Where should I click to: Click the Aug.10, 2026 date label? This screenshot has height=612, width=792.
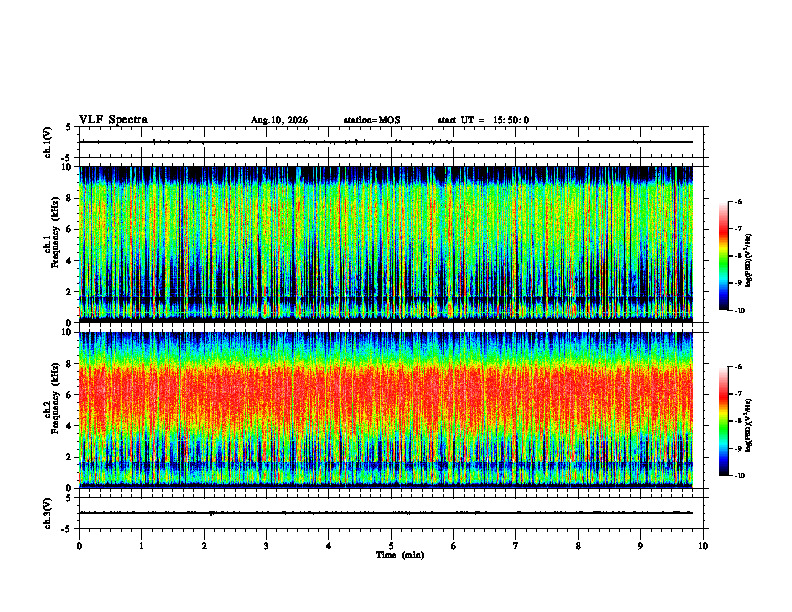(x=279, y=120)
